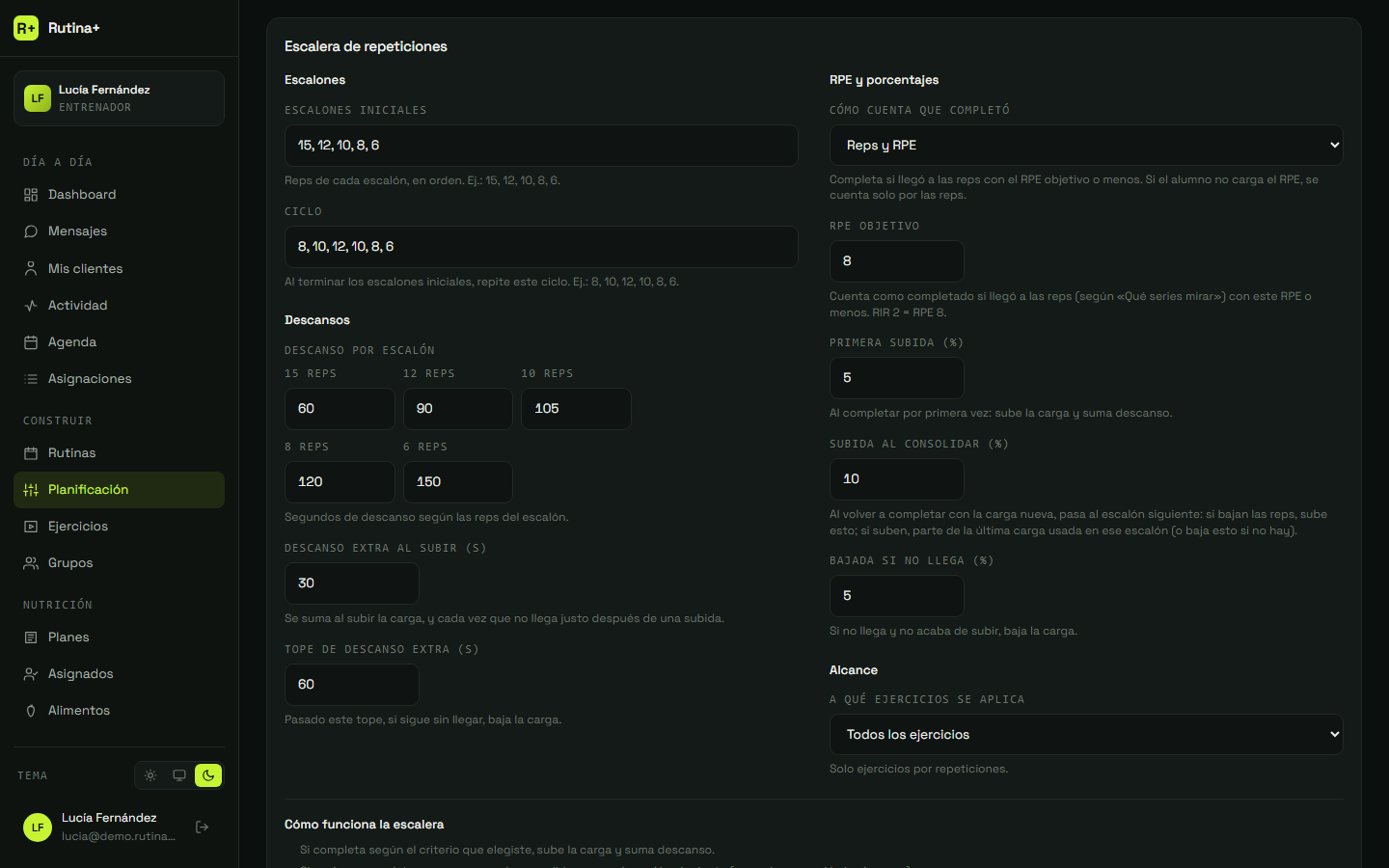Open Todos los ejercicios dropdown
Viewport: 1389px width, 868px height.
coord(1086,735)
